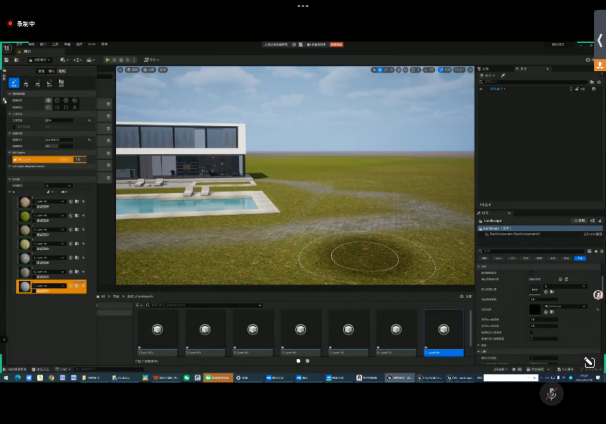Image resolution: width=606 pixels, height=424 pixels.
Task: Open the Windows Start menu
Action: pos(5,378)
